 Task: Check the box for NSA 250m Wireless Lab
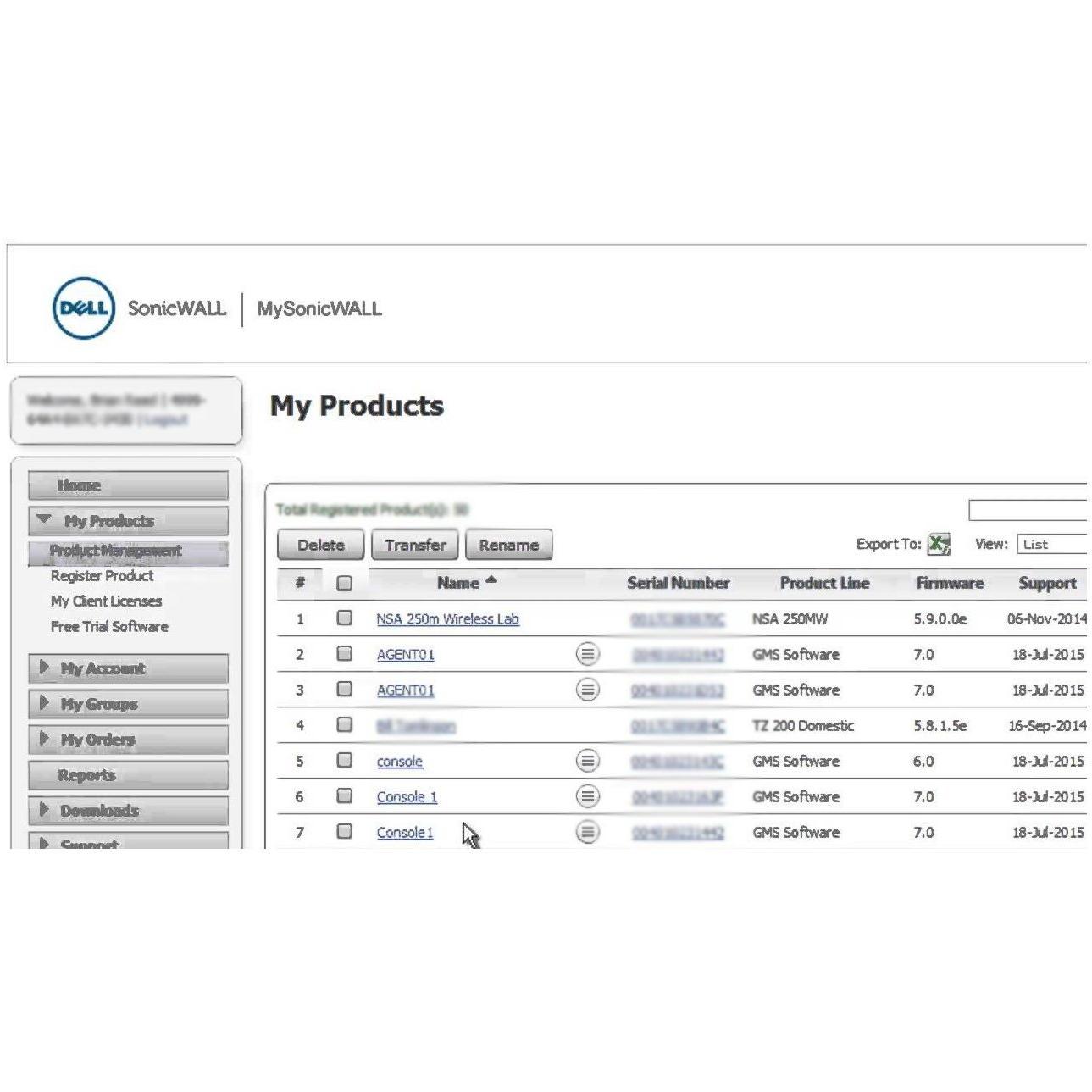[344, 618]
